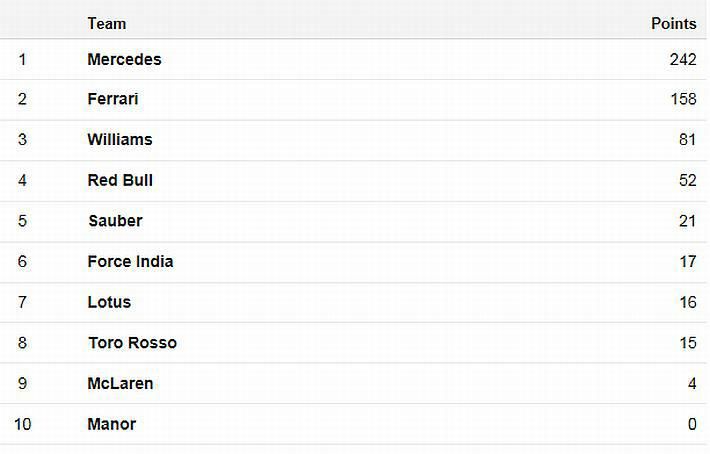Open the Sauber team entry
The width and height of the screenshot is (710, 454).
tap(115, 221)
